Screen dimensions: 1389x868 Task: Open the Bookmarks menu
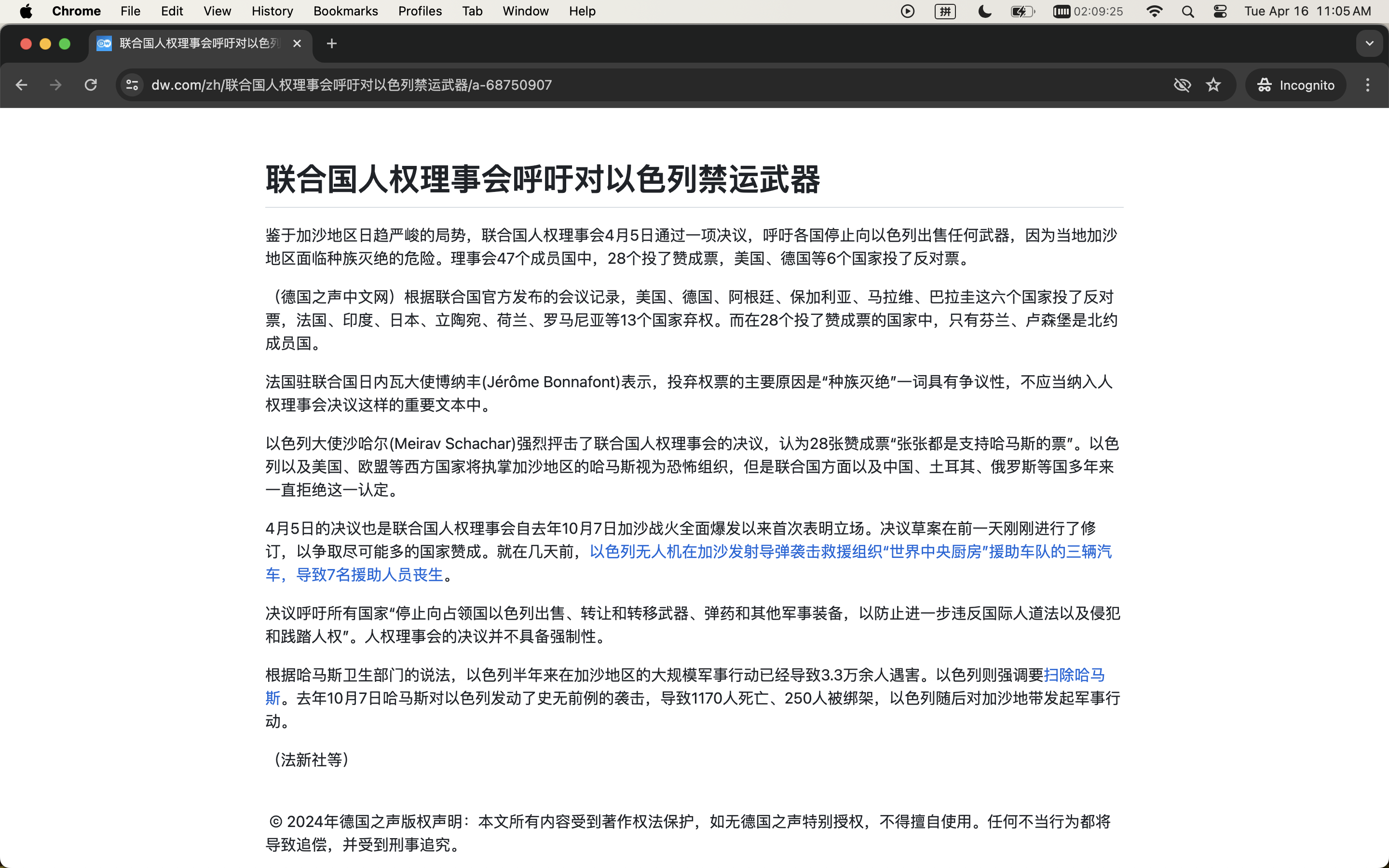tap(345, 11)
